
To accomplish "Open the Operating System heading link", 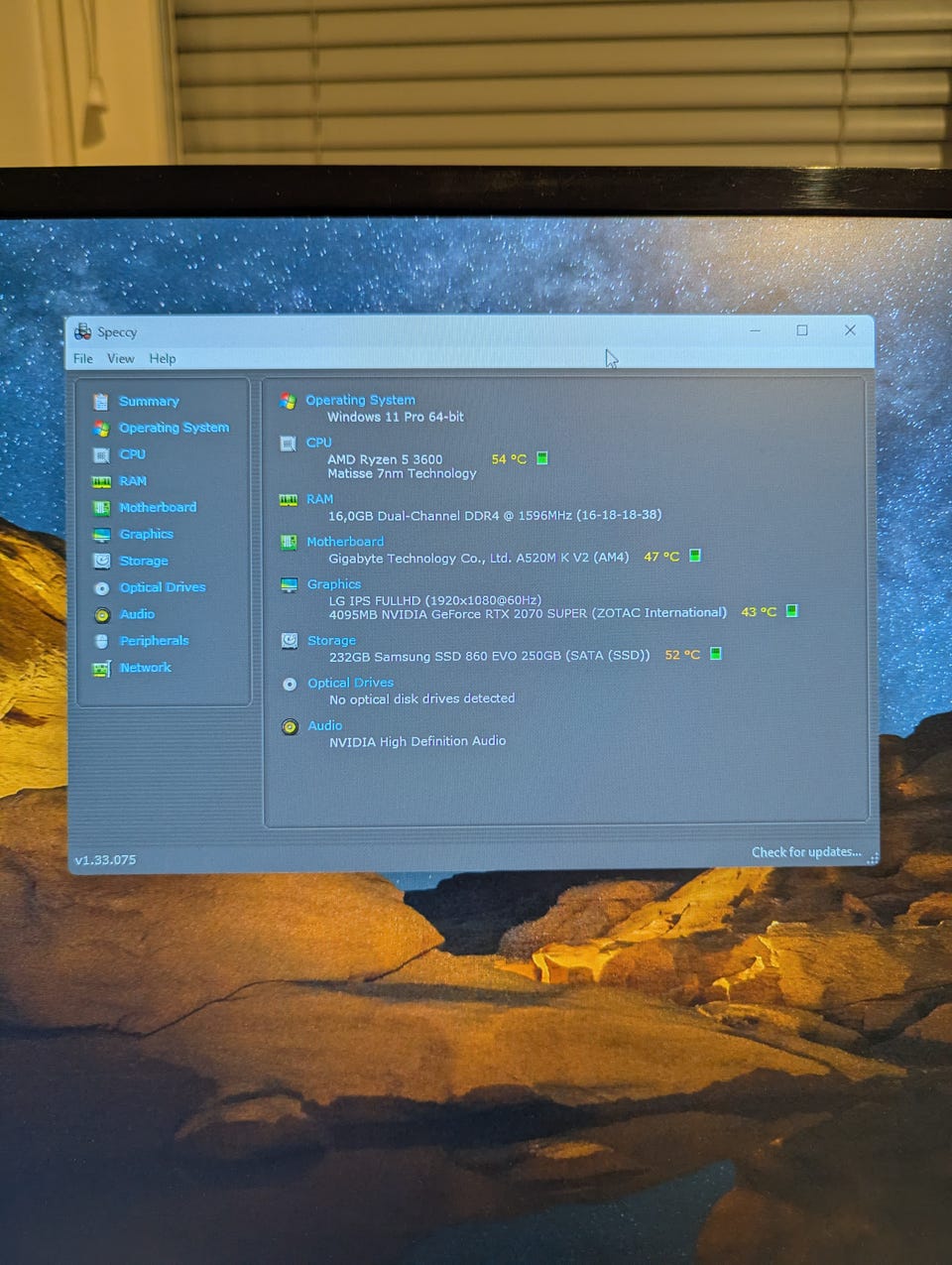I will (x=360, y=400).
